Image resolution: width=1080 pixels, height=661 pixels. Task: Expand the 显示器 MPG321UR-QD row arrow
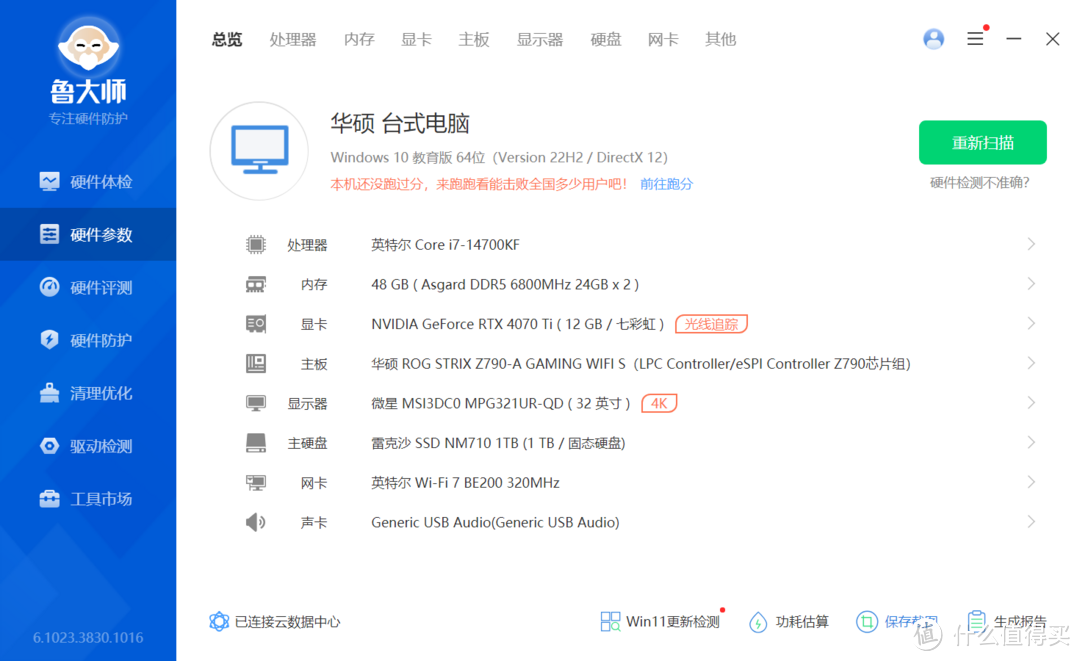coord(1031,403)
